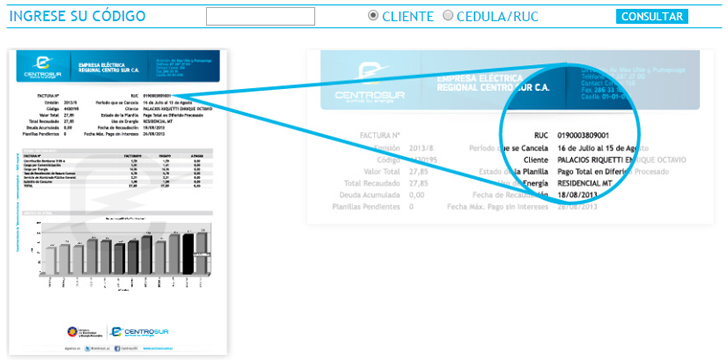728x362 pixels.
Task: Click the faded CENTROSUR logo in the enlarged invoice
Action: (x=370, y=84)
